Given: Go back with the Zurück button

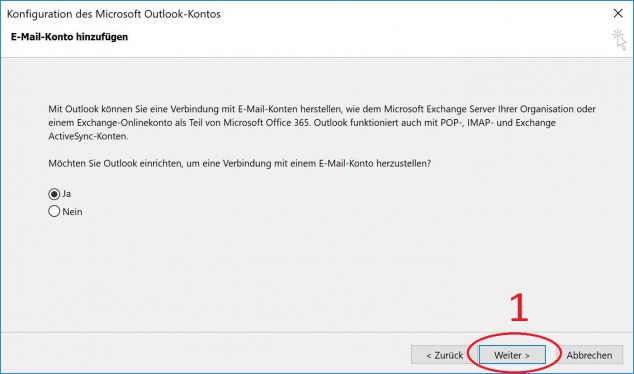Looking at the screenshot, I should click(444, 355).
